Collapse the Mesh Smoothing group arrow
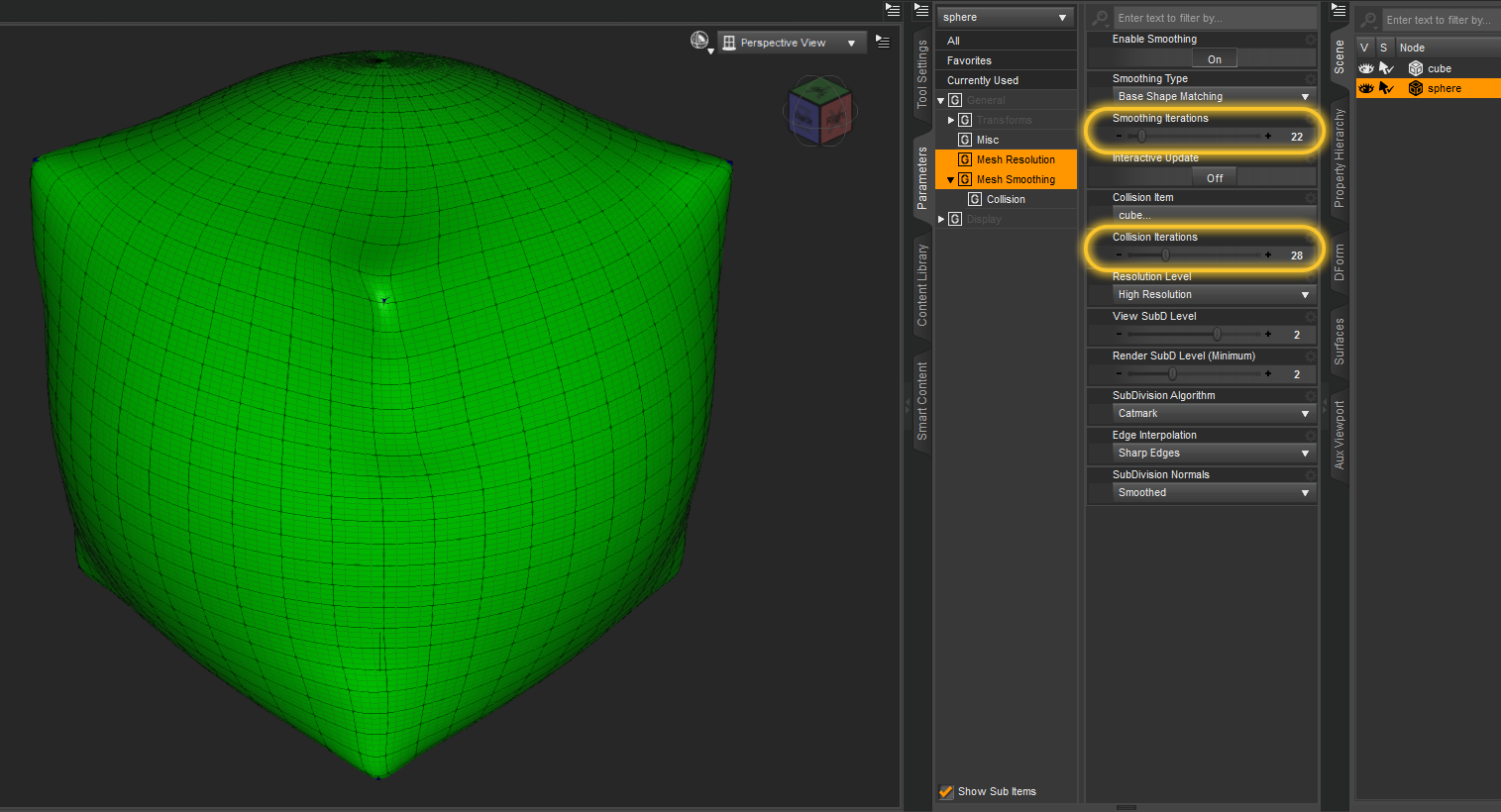The width and height of the screenshot is (1501, 812). (951, 180)
